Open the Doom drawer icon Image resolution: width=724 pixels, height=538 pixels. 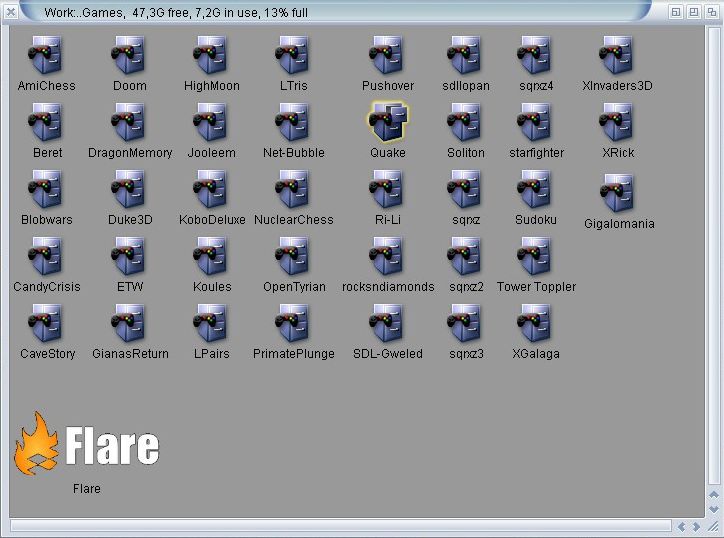[x=128, y=55]
